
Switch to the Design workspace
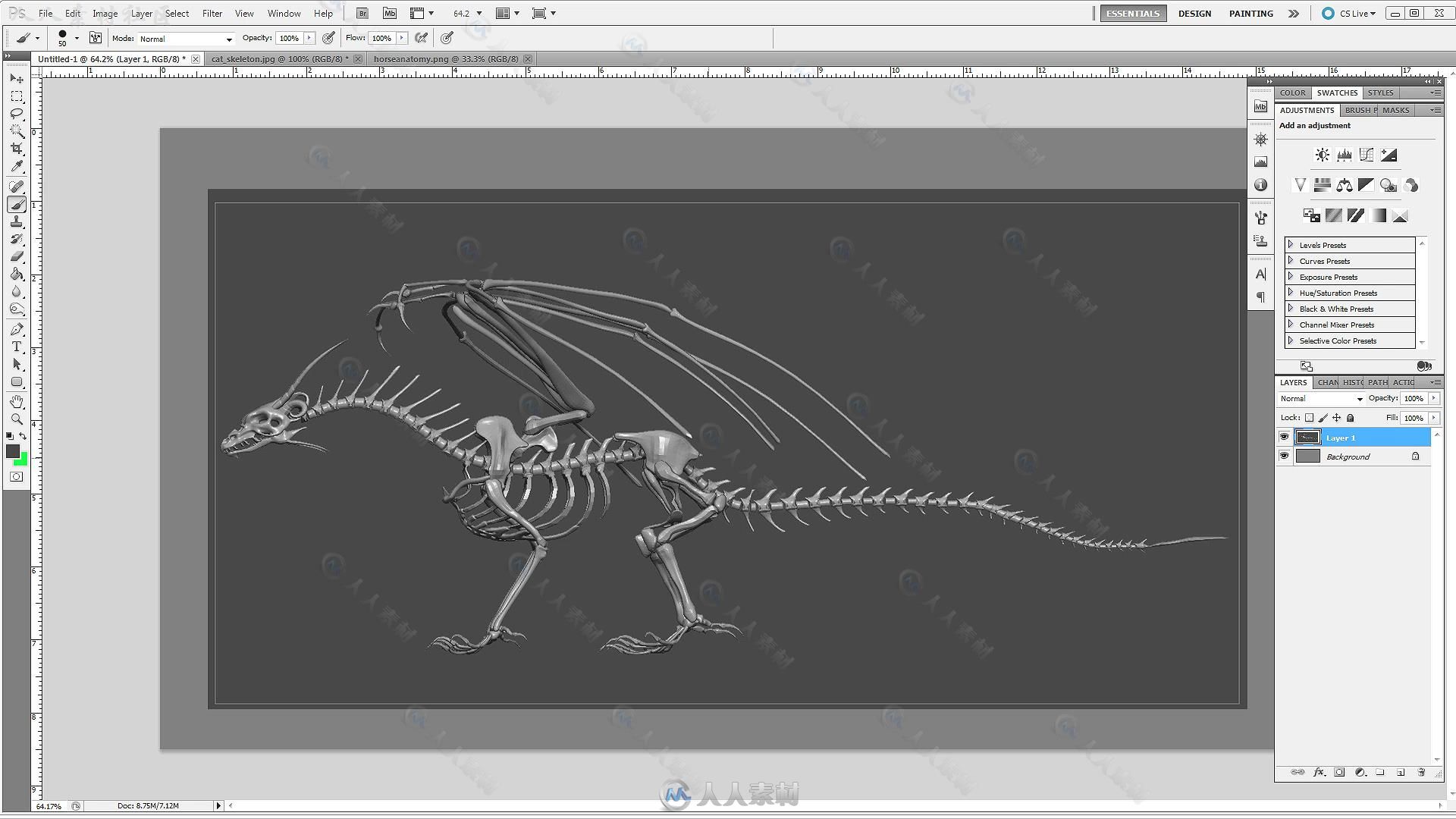point(1194,13)
